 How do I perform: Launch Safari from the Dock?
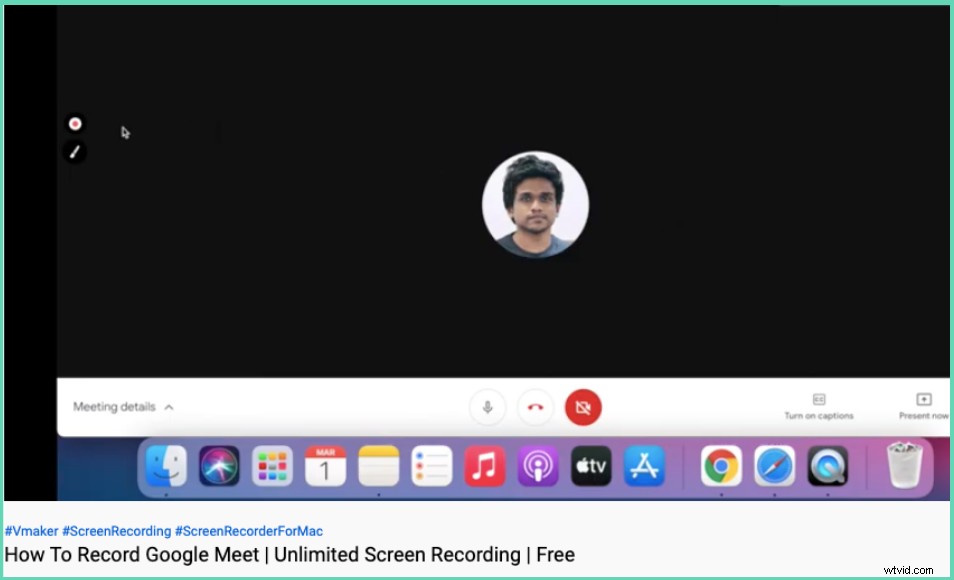pos(775,467)
